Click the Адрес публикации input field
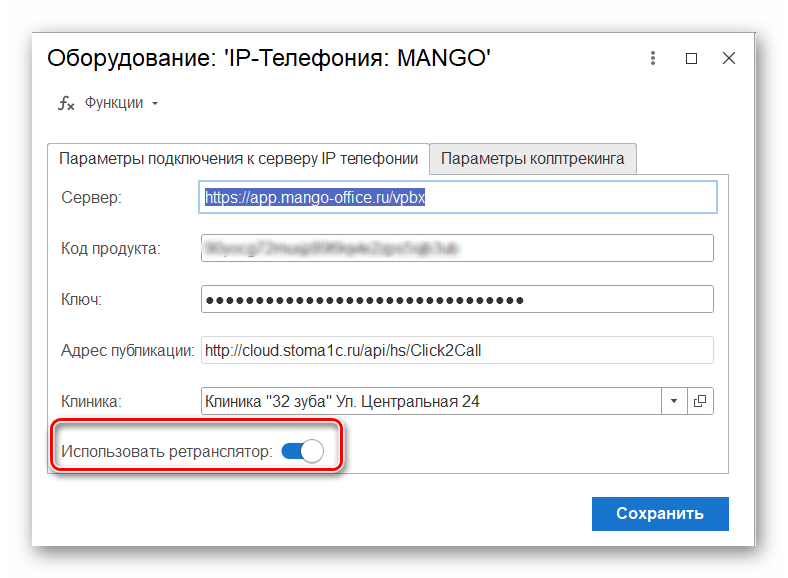This screenshot has width=788, height=578. (457, 350)
